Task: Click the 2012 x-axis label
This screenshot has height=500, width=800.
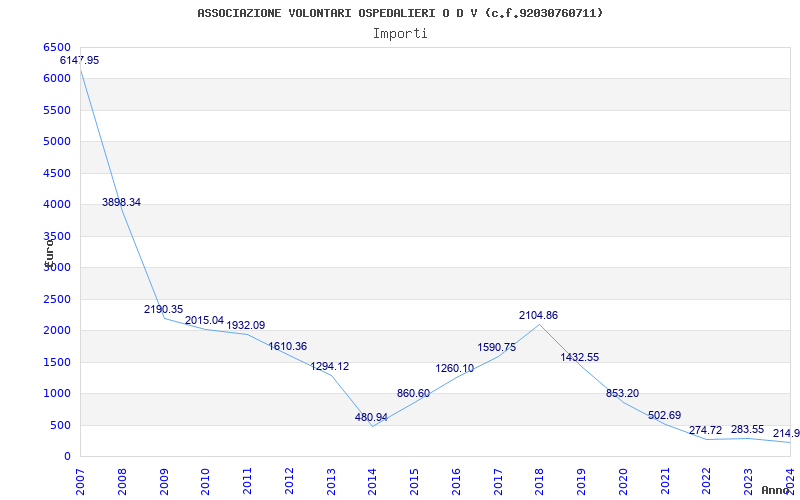Action: click(x=289, y=482)
